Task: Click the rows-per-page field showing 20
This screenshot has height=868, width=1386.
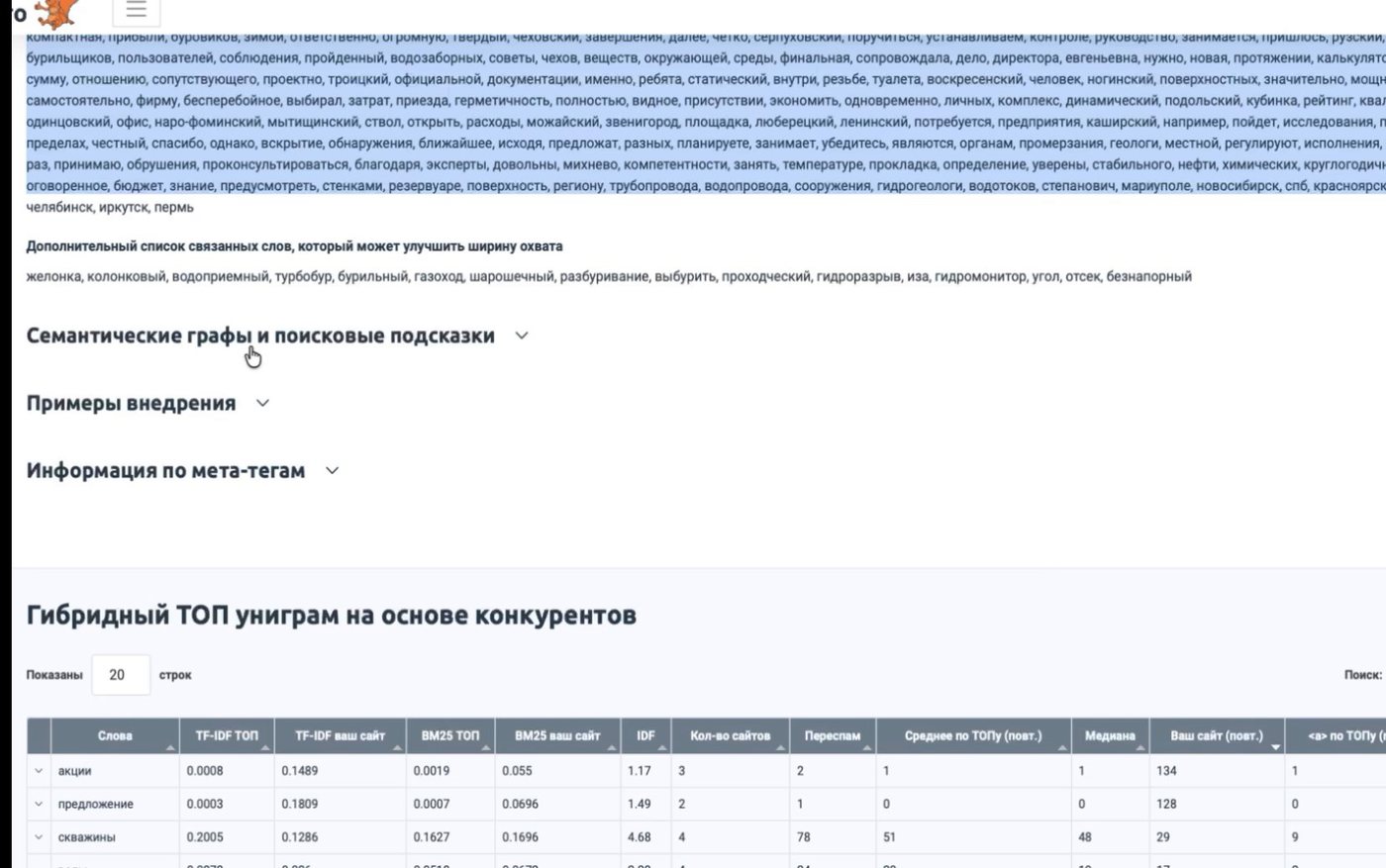Action: 121,675
